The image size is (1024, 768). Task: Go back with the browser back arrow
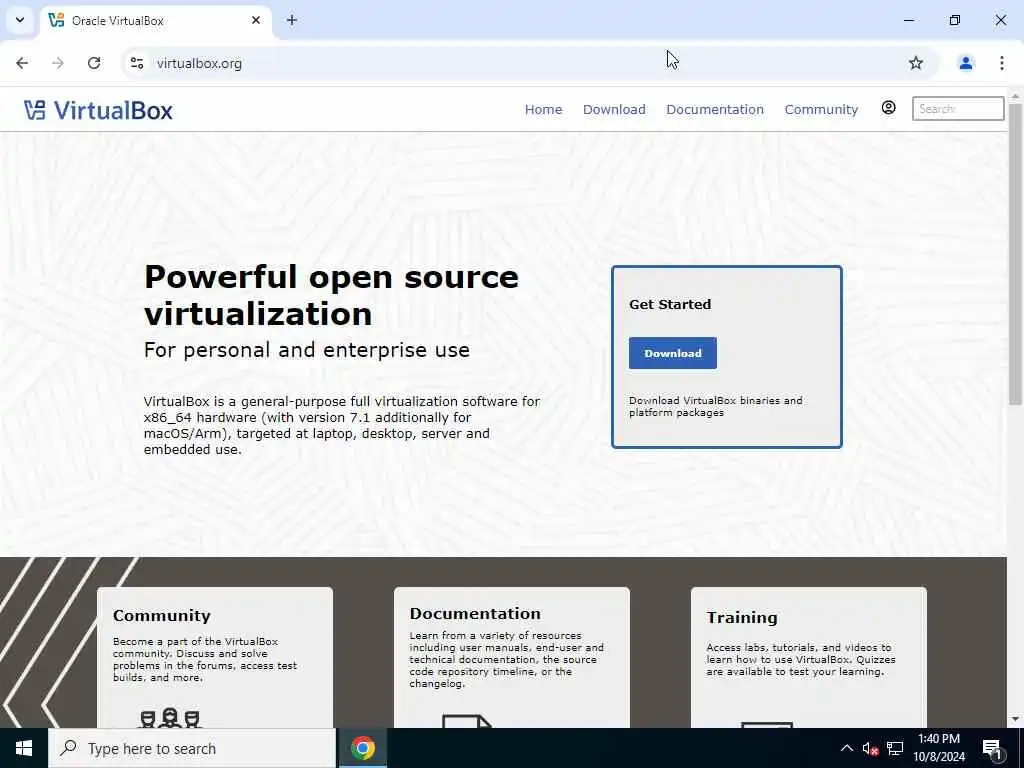click(22, 63)
